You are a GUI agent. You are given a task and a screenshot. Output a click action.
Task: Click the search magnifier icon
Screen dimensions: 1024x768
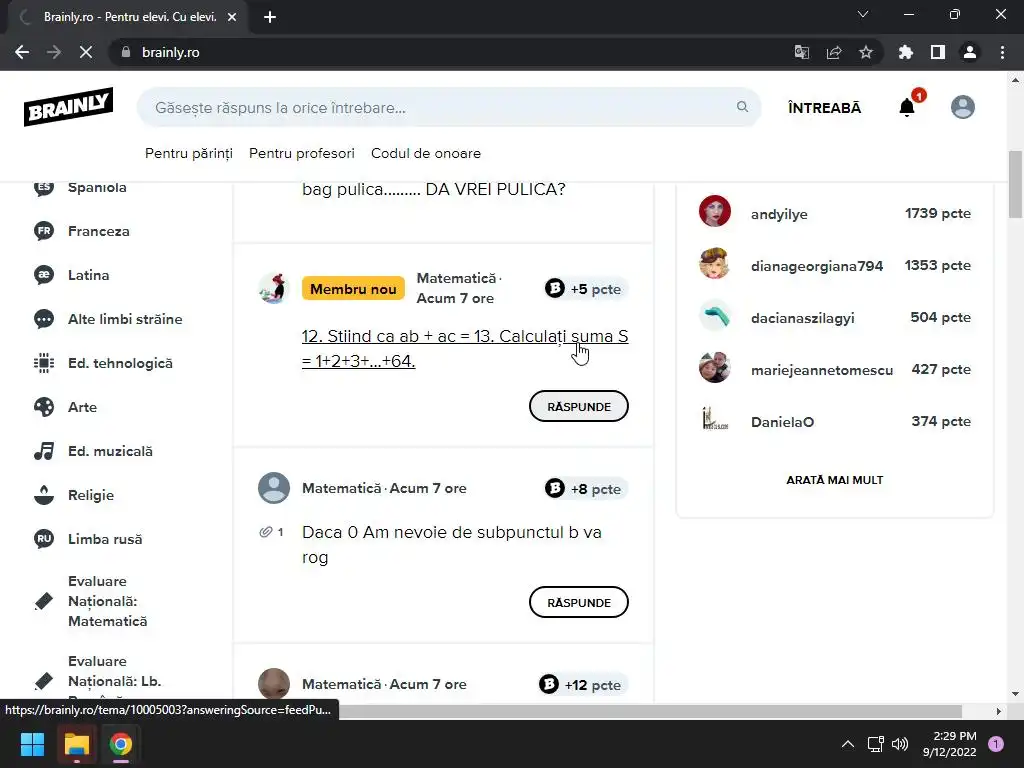(743, 106)
